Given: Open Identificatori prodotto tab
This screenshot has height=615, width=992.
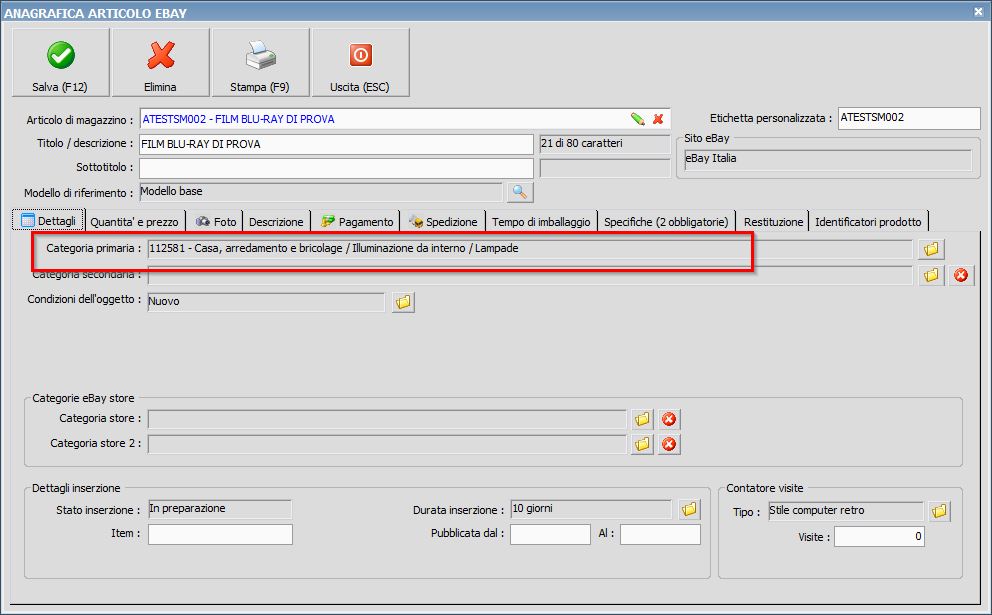Looking at the screenshot, I should point(868,221).
